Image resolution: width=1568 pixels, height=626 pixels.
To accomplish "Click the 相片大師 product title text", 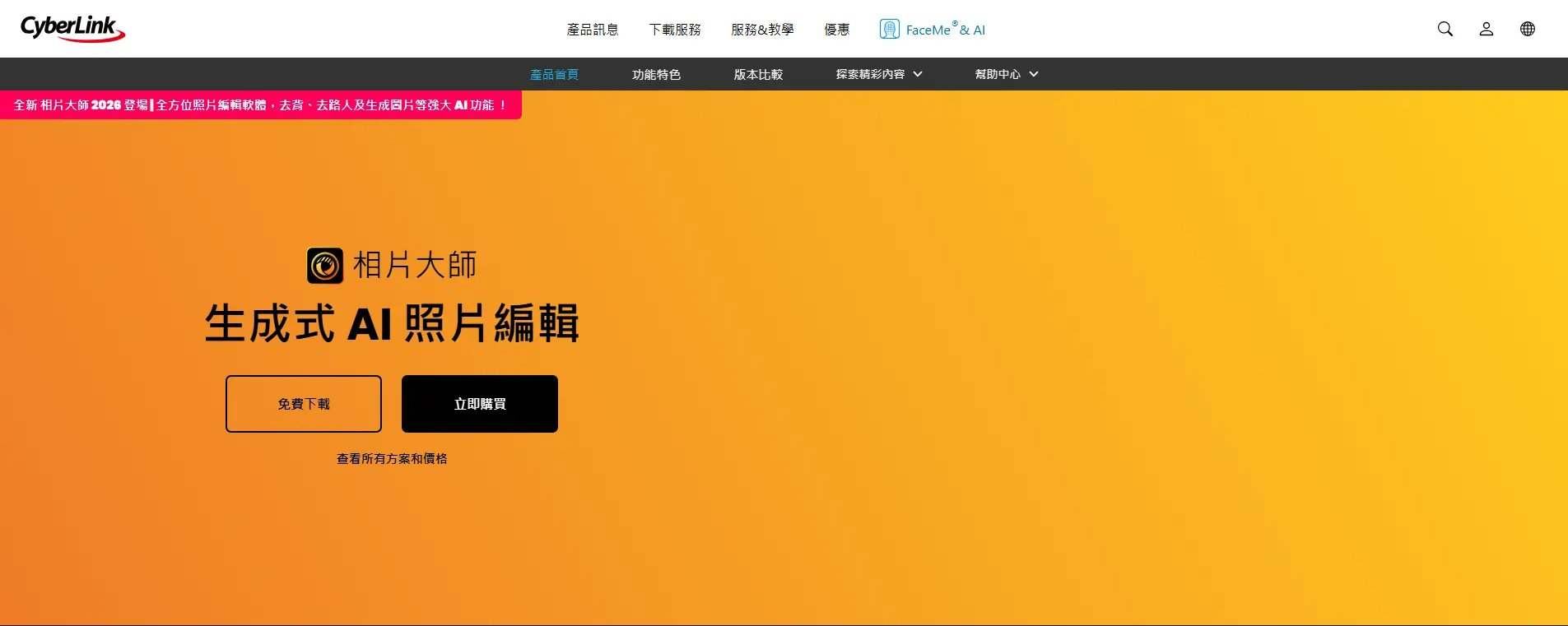I will coord(415,266).
